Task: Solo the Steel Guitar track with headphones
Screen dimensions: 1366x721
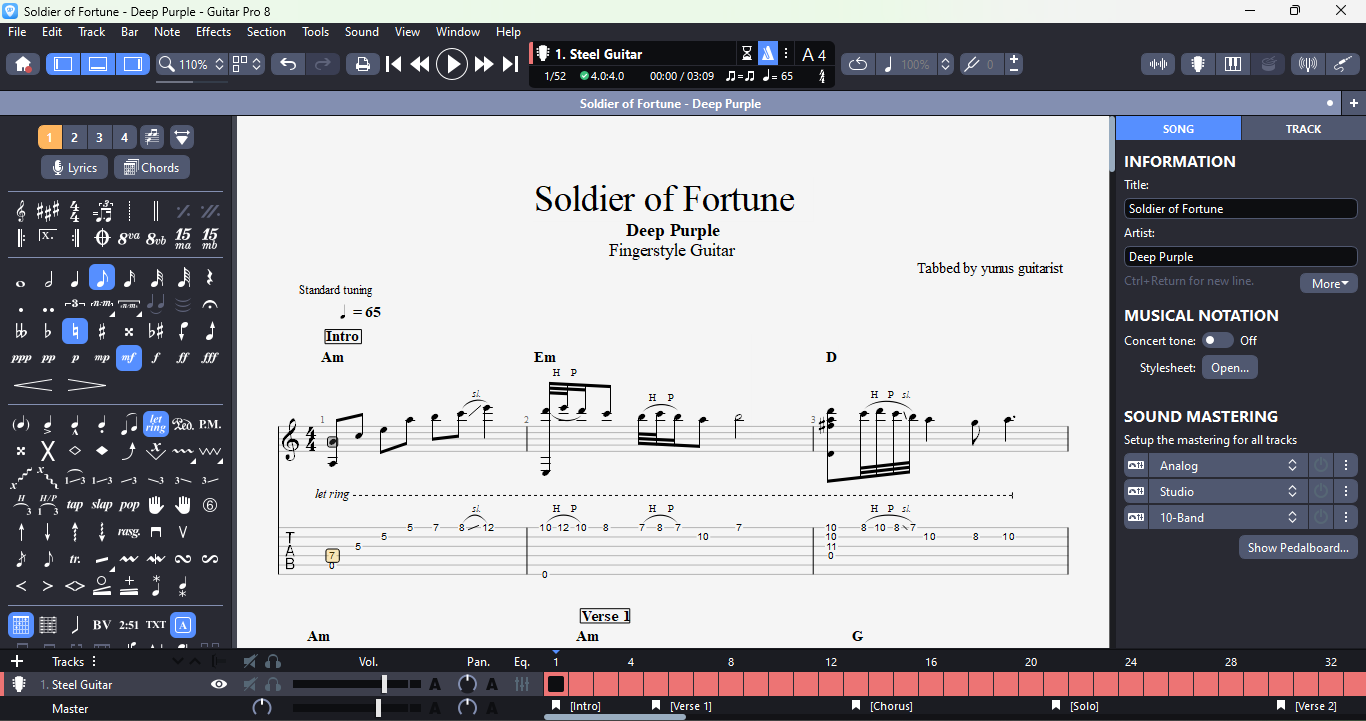Action: click(x=273, y=685)
